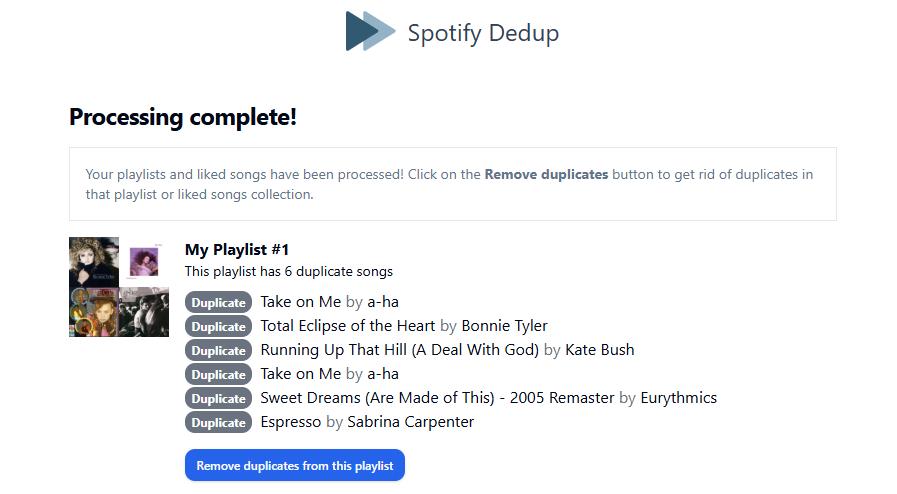Select the Total Eclipse of the Heart song title
Image resolution: width=897 pixels, height=494 pixels.
[347, 326]
